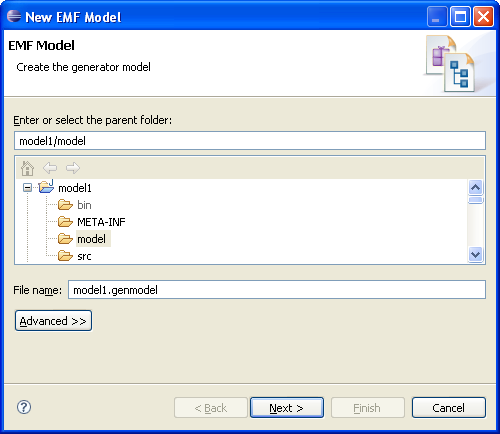Image resolution: width=500 pixels, height=434 pixels.
Task: Click the Eclipse icon in title bar
Action: click(x=14, y=16)
